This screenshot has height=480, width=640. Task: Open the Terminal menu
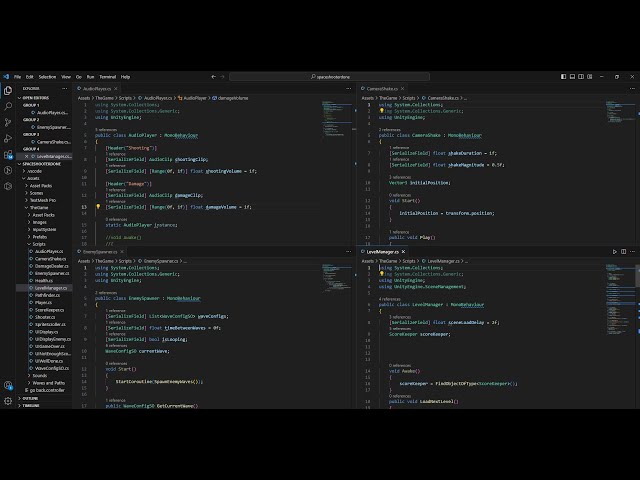coord(108,77)
